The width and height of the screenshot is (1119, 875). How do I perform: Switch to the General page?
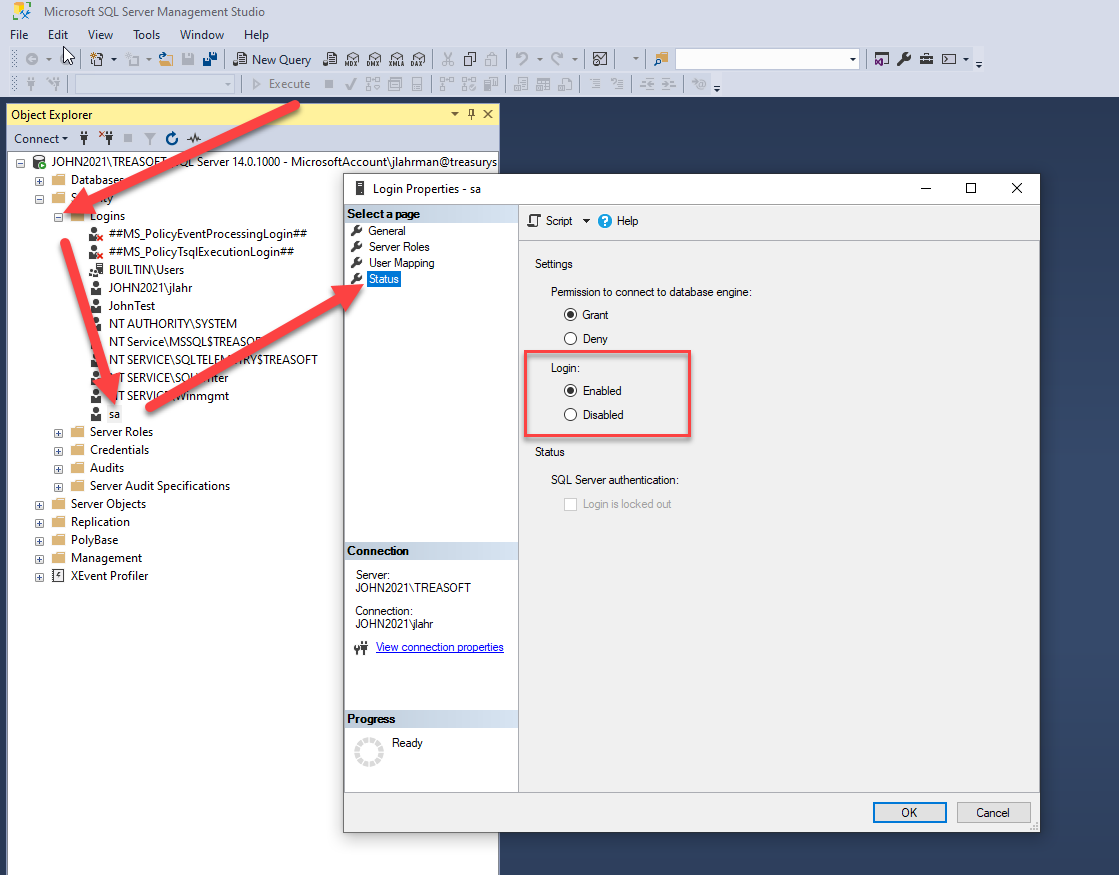[387, 231]
